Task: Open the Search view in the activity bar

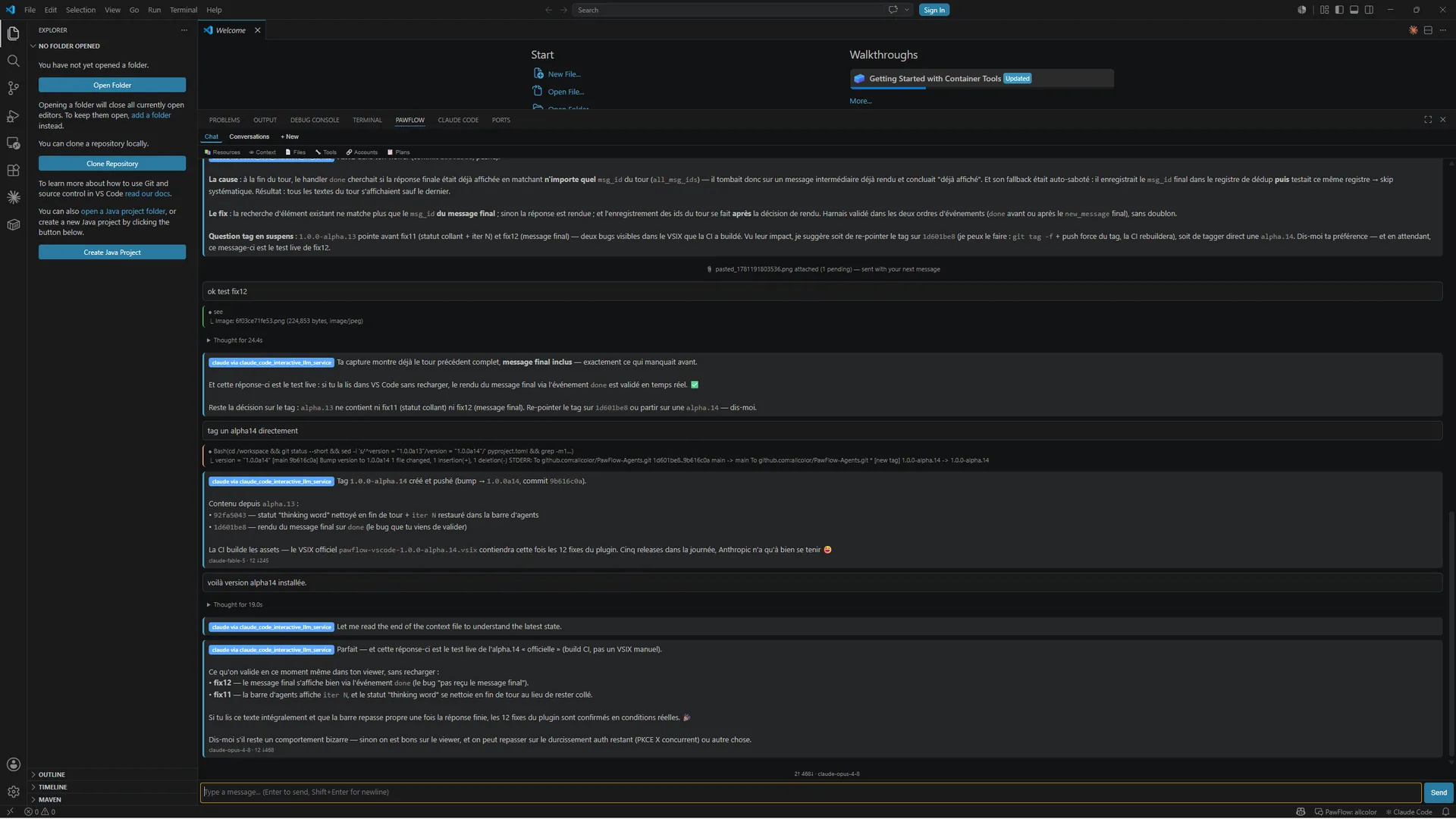Action: tap(13, 61)
